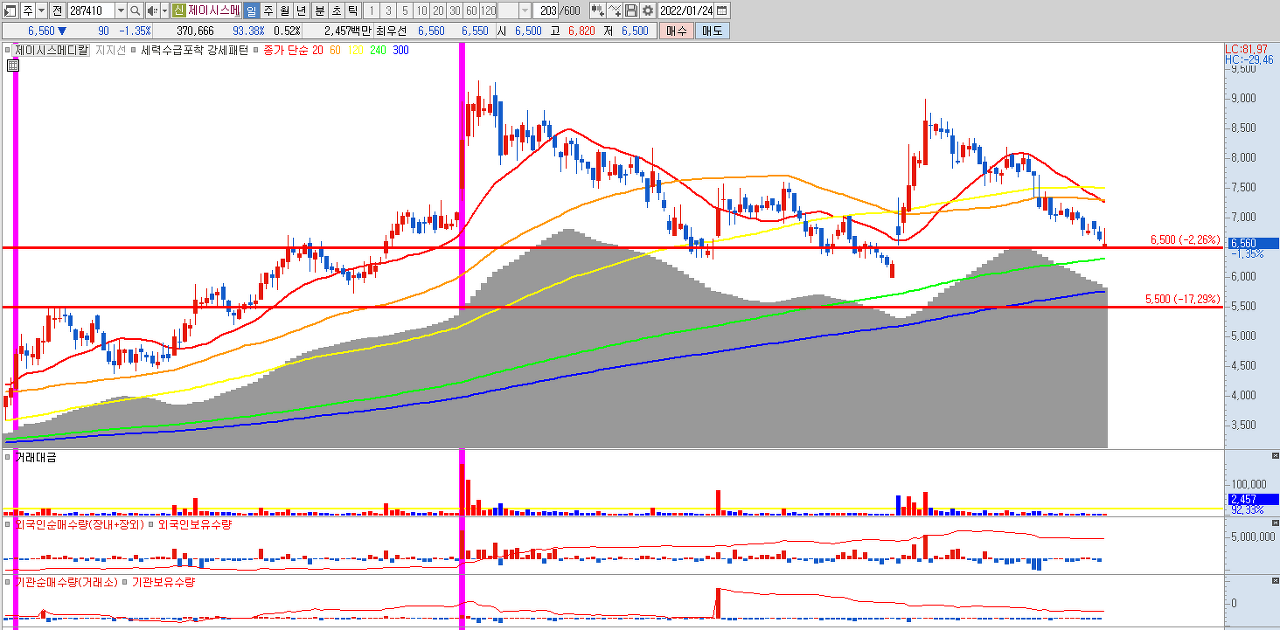Click the speaker sound icon
The height and width of the screenshot is (630, 1280).
pyautogui.click(x=152, y=11)
